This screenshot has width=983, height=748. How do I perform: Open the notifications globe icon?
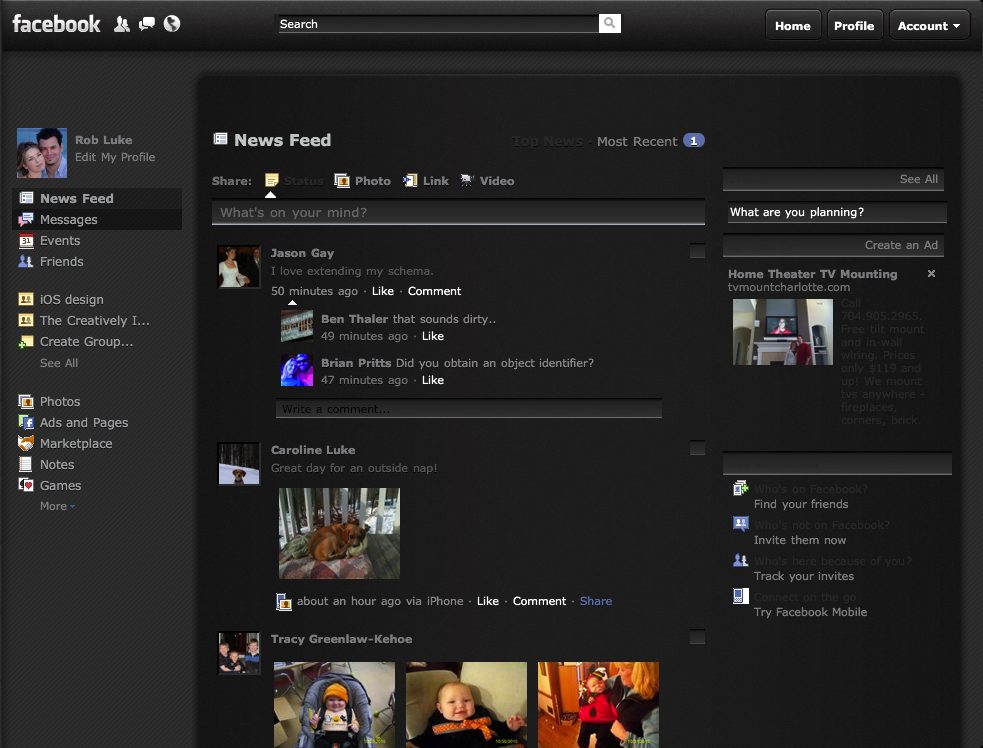coord(172,24)
